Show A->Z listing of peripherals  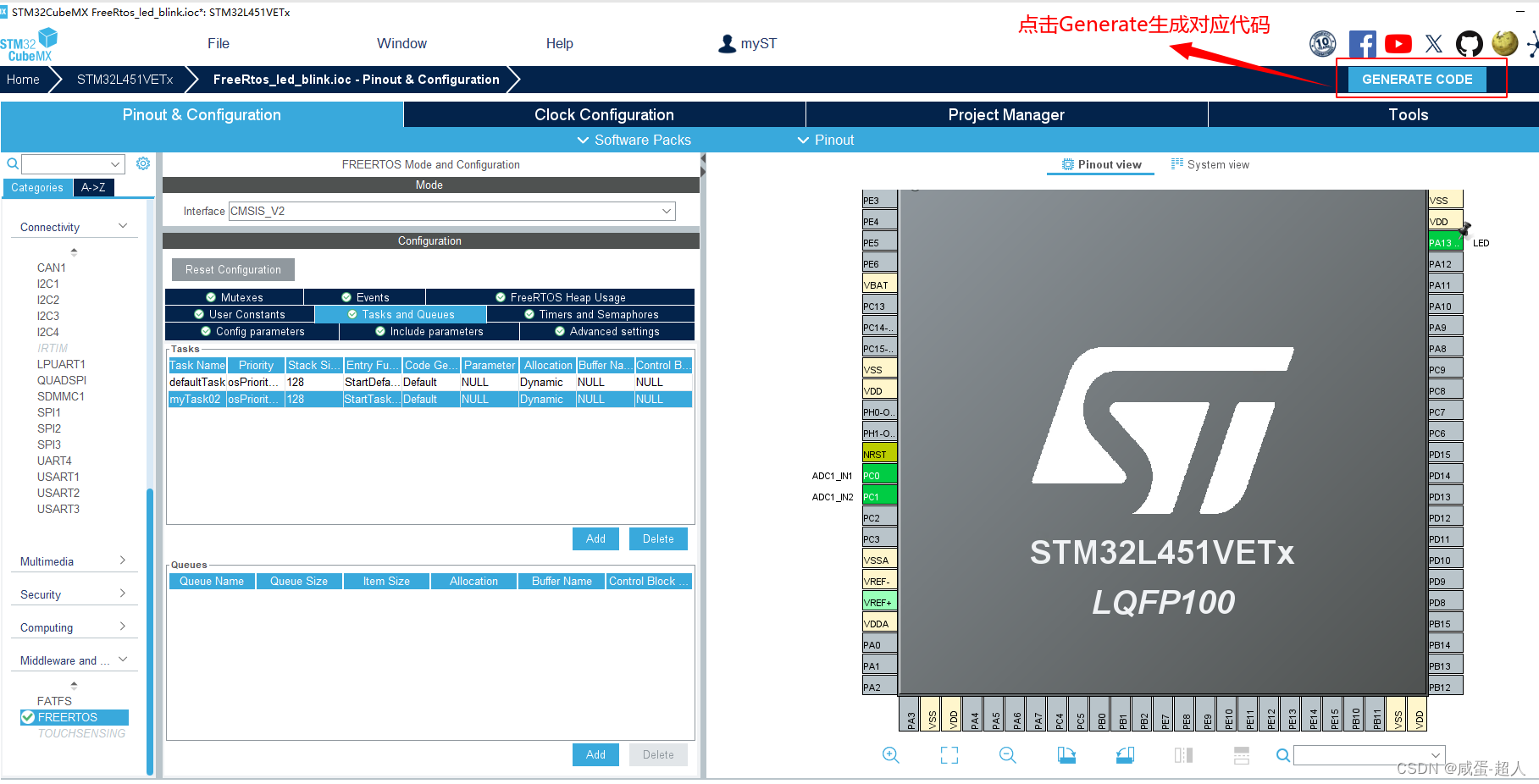(x=93, y=187)
